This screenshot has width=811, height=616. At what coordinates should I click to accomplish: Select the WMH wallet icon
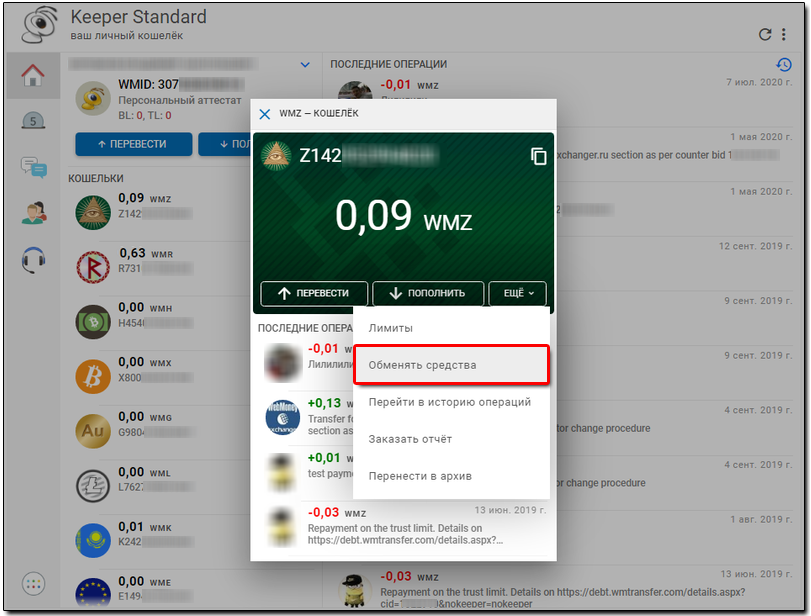(93, 322)
